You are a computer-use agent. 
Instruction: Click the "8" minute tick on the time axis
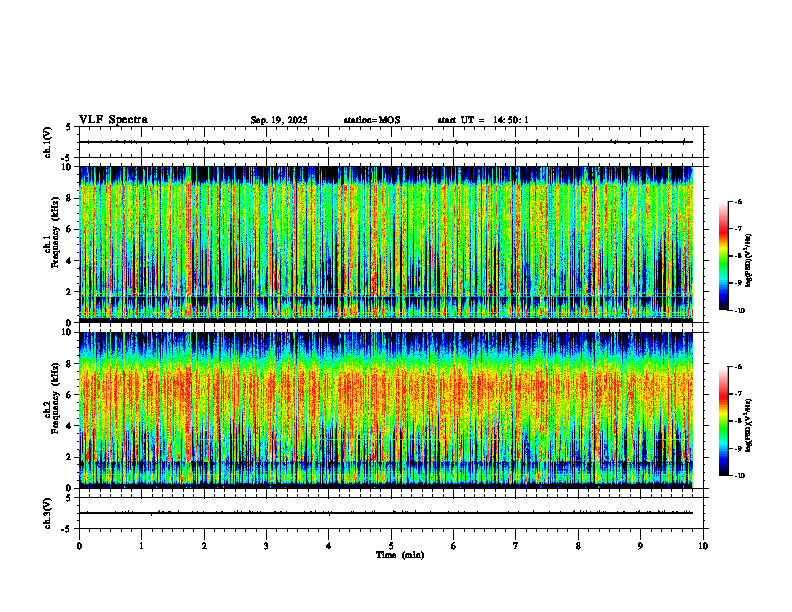[578, 546]
